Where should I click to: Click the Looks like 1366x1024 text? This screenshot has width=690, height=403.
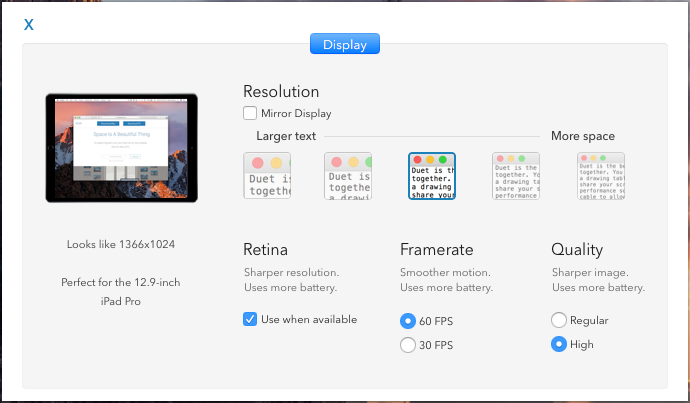(x=121, y=244)
